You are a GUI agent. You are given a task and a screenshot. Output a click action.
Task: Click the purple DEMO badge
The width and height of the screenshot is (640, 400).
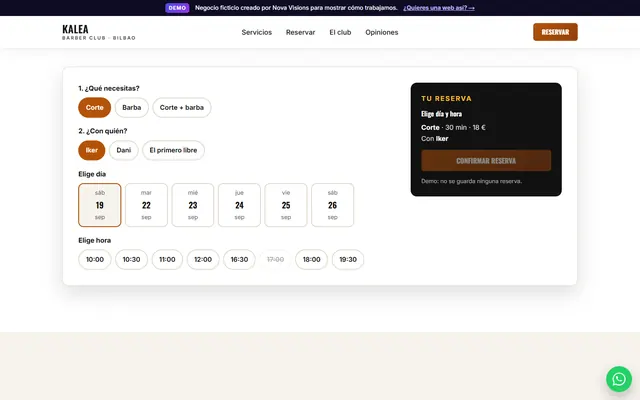pos(177,8)
